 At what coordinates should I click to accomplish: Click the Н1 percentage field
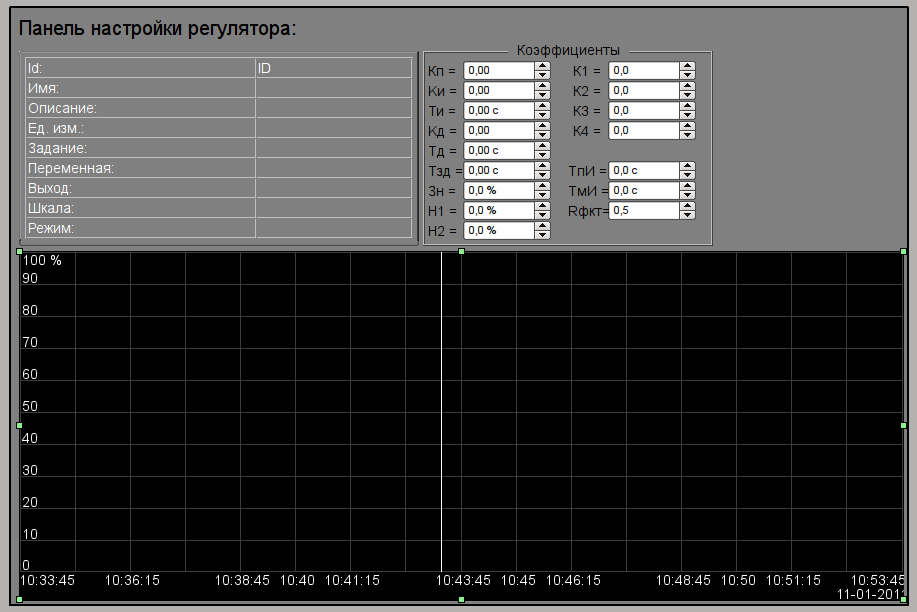click(498, 211)
